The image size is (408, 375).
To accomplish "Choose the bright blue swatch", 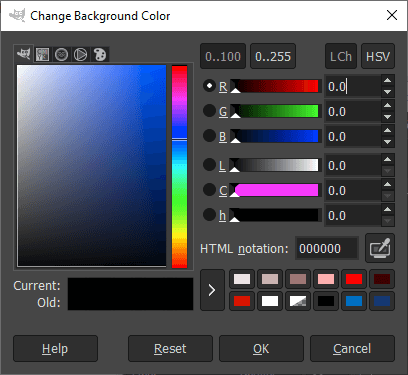I will (354, 301).
